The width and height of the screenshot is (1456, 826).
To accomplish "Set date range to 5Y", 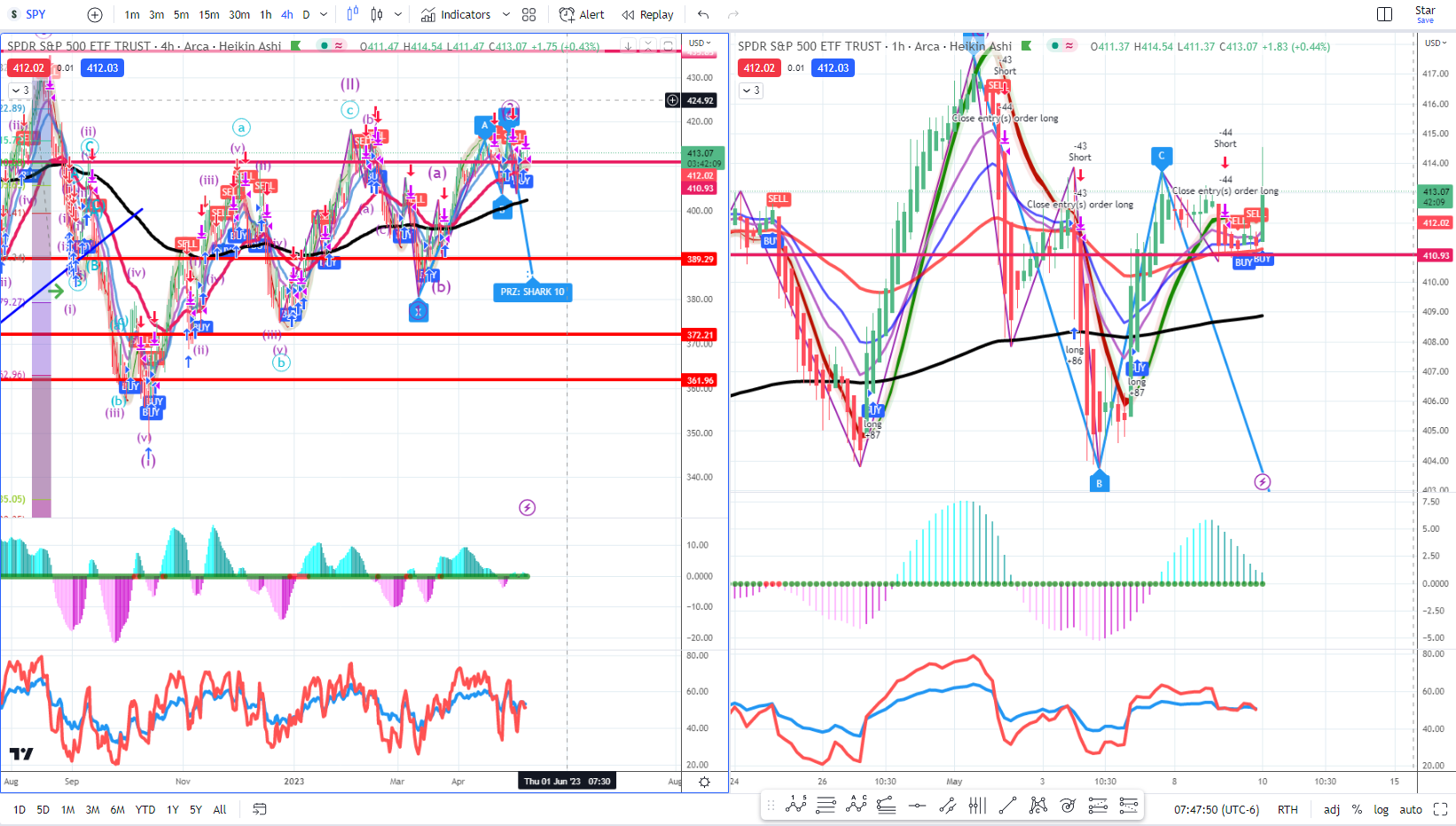I will [x=196, y=809].
